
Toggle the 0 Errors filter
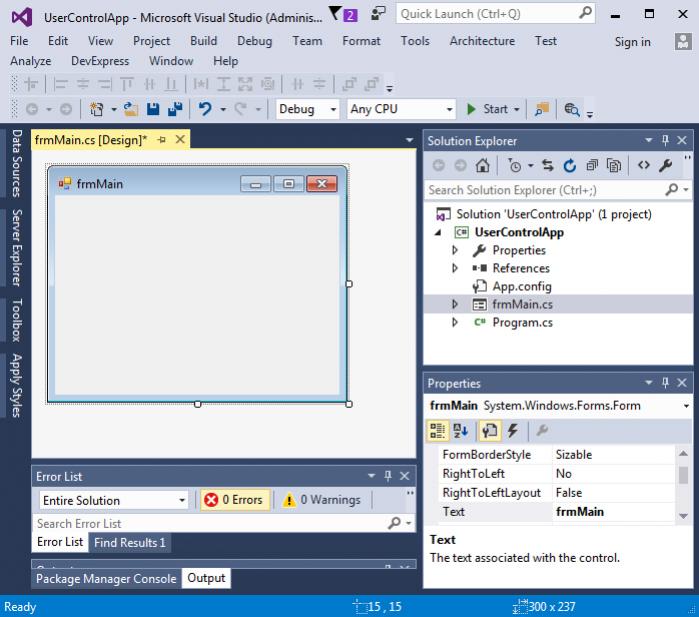[x=234, y=500]
